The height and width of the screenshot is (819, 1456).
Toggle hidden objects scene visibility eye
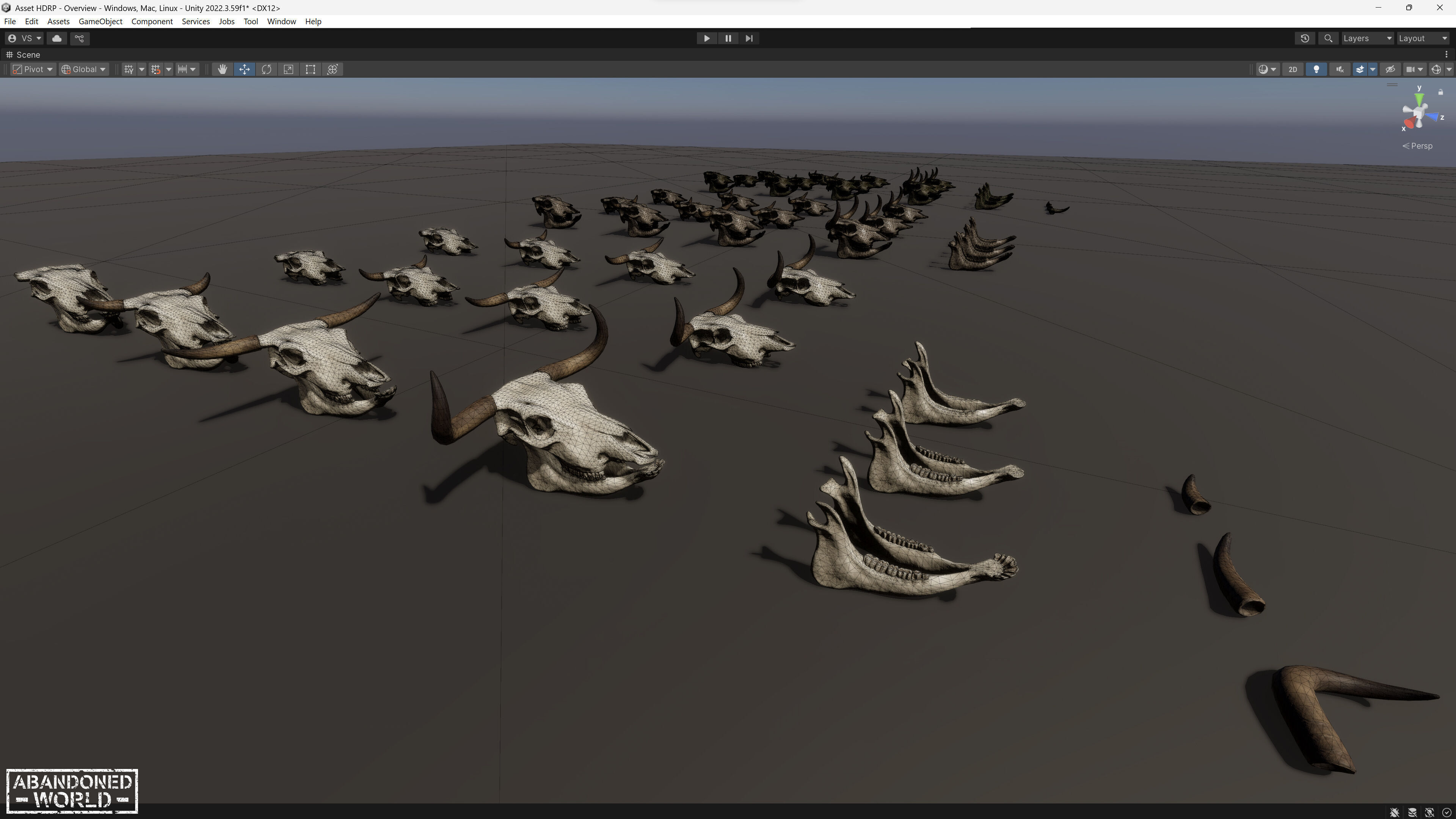click(1390, 69)
